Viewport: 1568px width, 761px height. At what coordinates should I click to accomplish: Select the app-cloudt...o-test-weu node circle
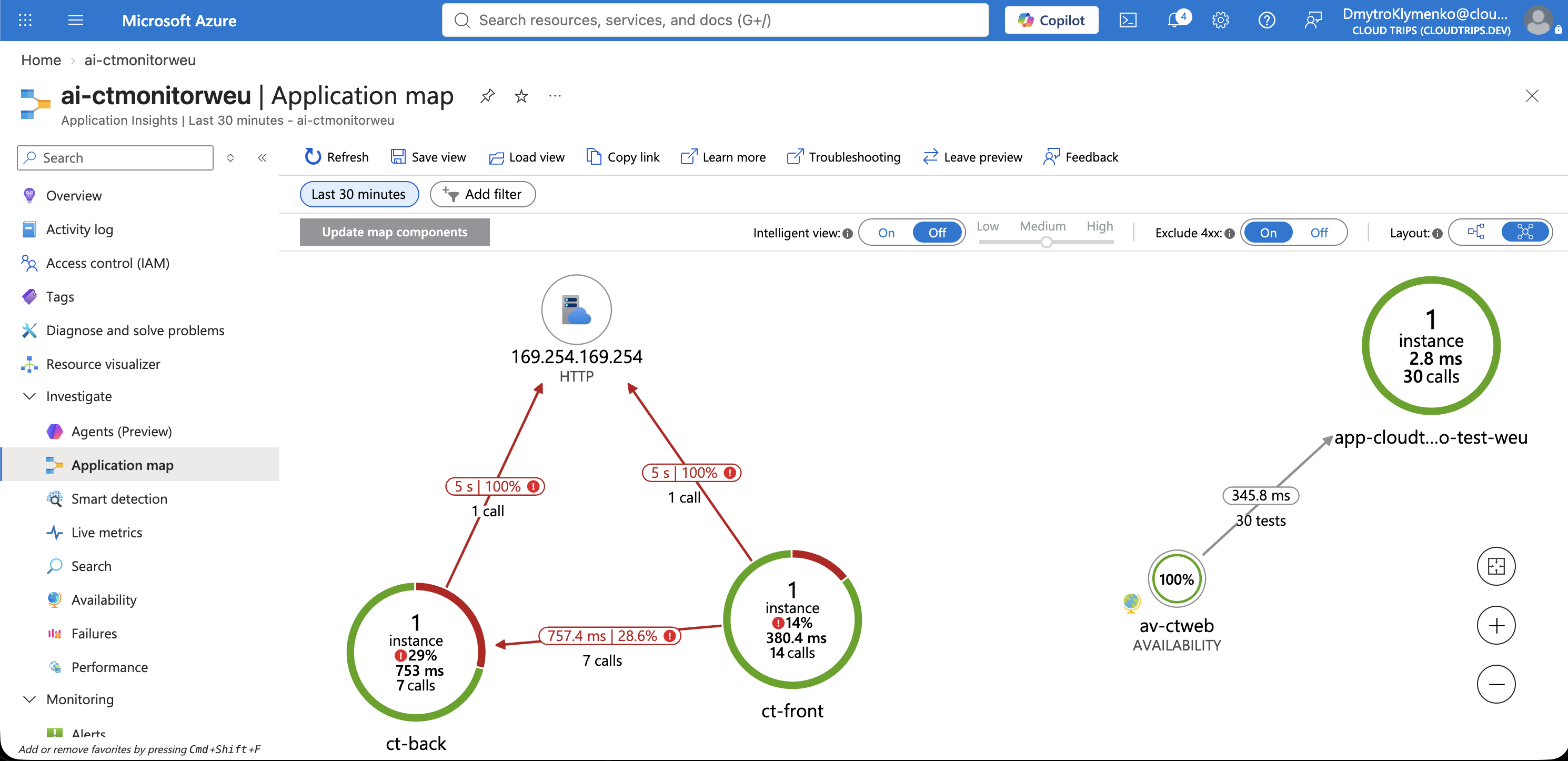point(1431,346)
